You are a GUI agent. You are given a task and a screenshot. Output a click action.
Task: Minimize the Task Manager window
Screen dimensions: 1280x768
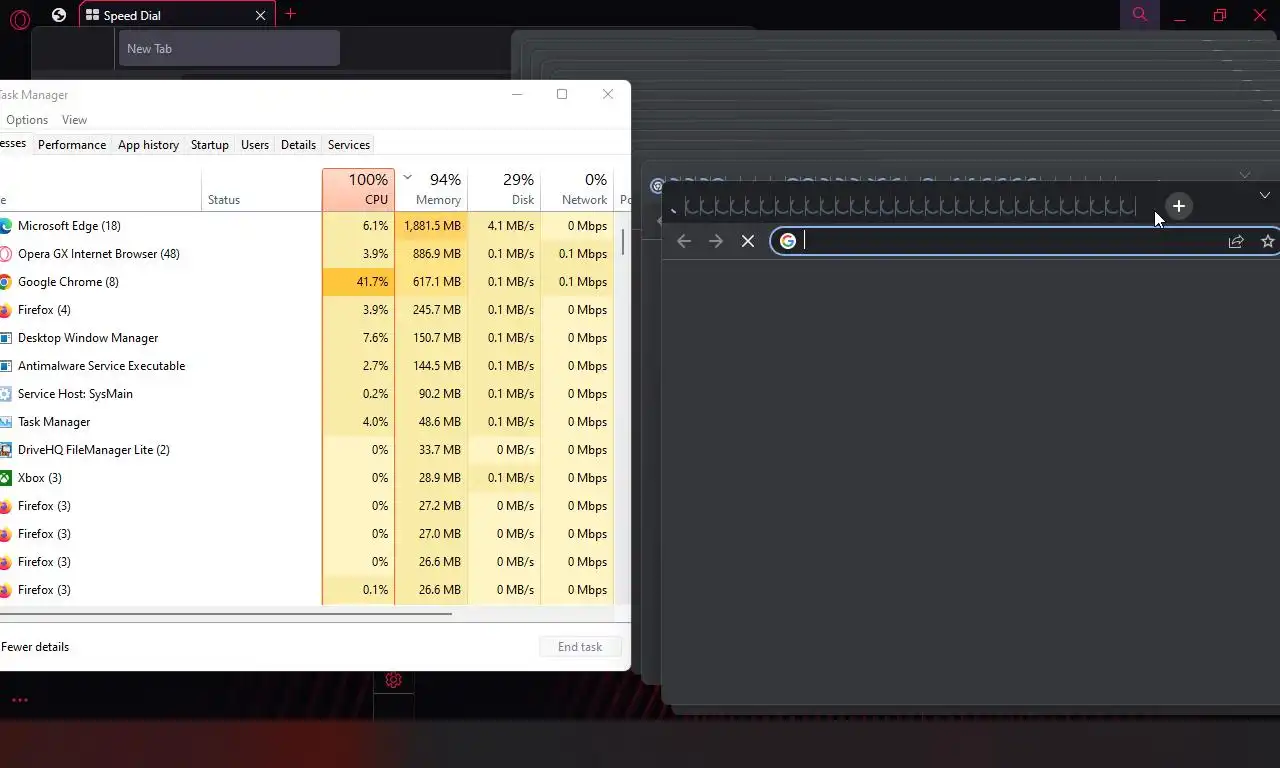pyautogui.click(x=517, y=94)
